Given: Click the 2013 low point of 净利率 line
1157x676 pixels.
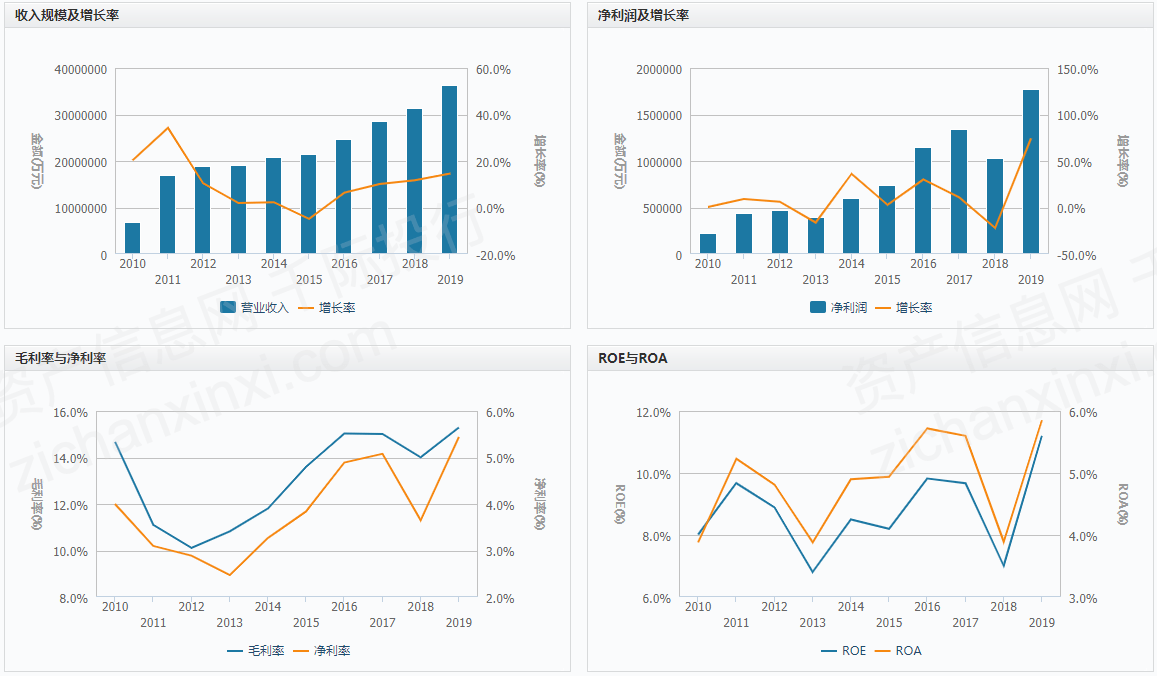Looking at the screenshot, I should click(x=229, y=575).
